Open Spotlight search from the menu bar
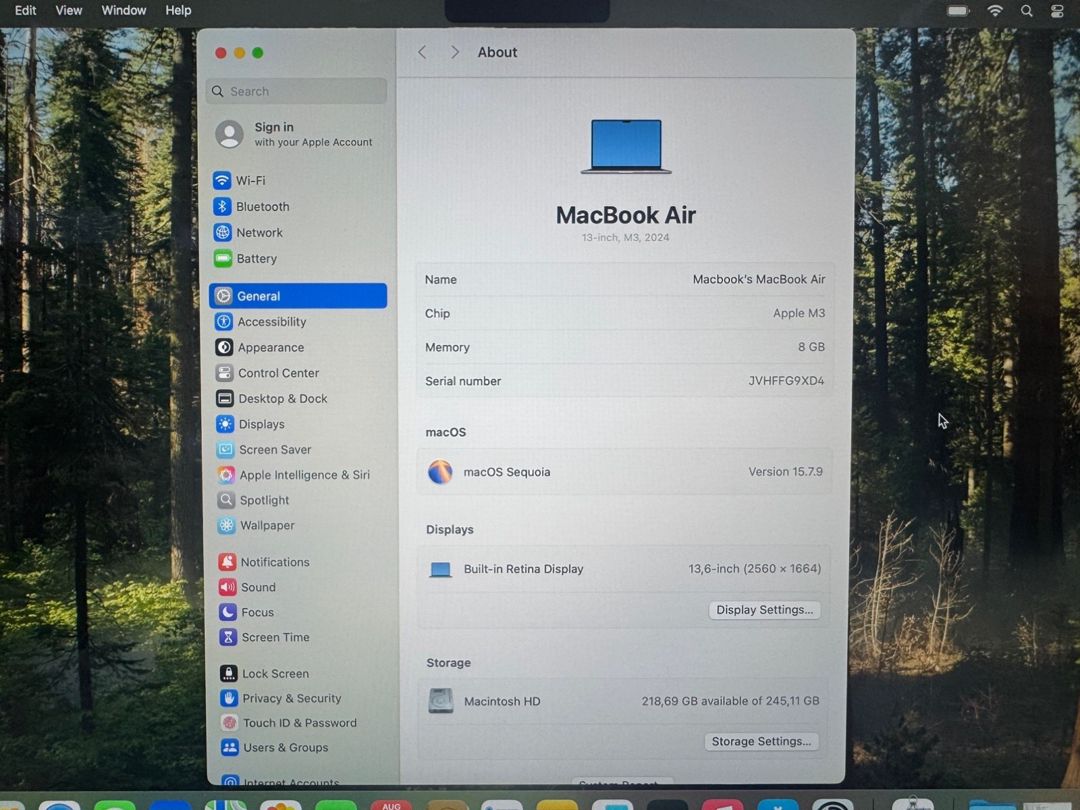This screenshot has width=1080, height=810. 1026,10
